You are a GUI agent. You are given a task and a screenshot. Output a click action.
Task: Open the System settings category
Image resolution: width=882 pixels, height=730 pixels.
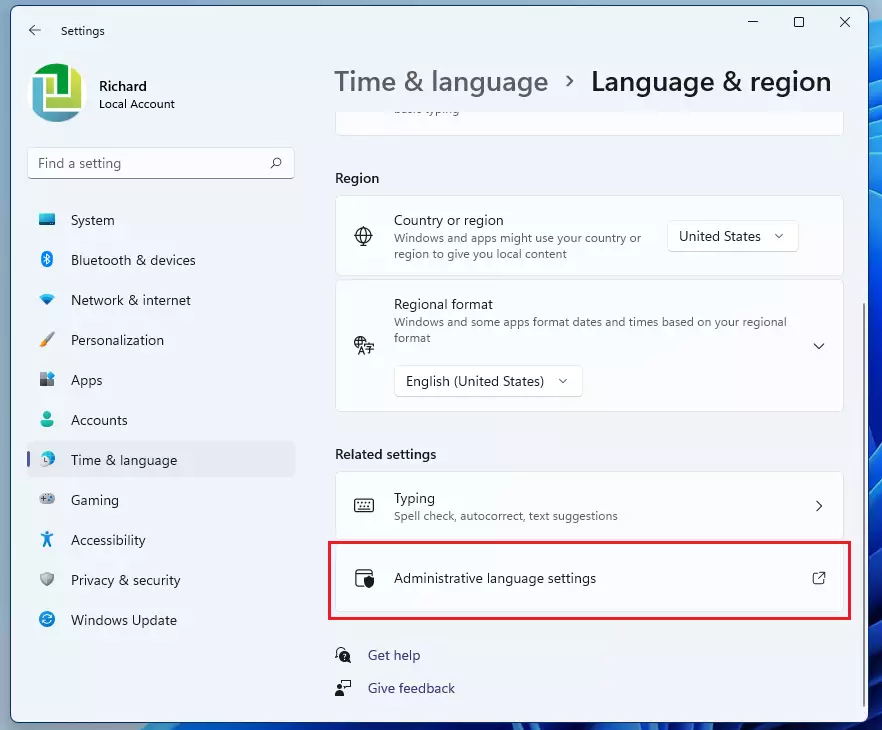point(161,220)
